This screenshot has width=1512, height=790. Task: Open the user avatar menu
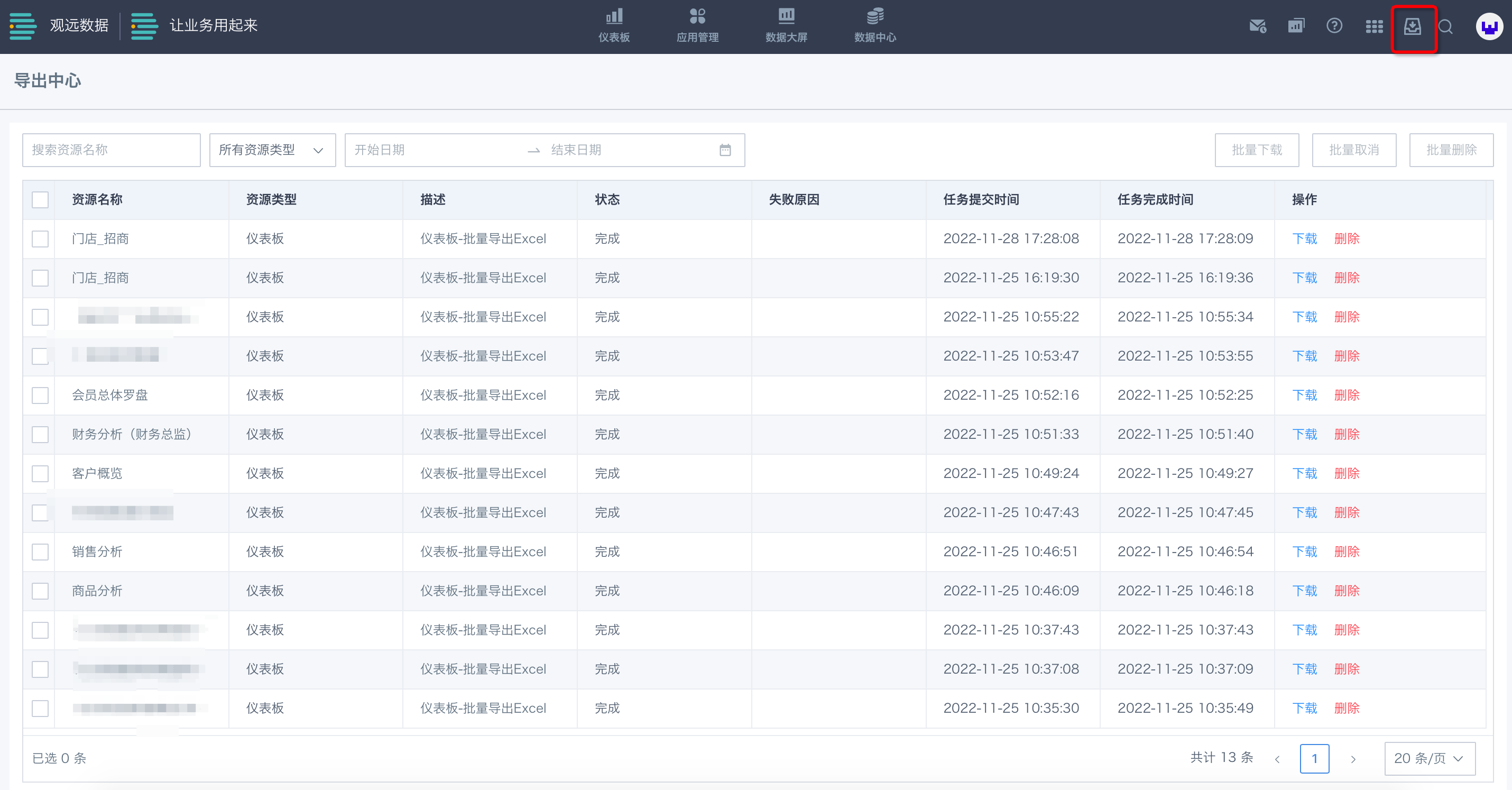pos(1490,26)
